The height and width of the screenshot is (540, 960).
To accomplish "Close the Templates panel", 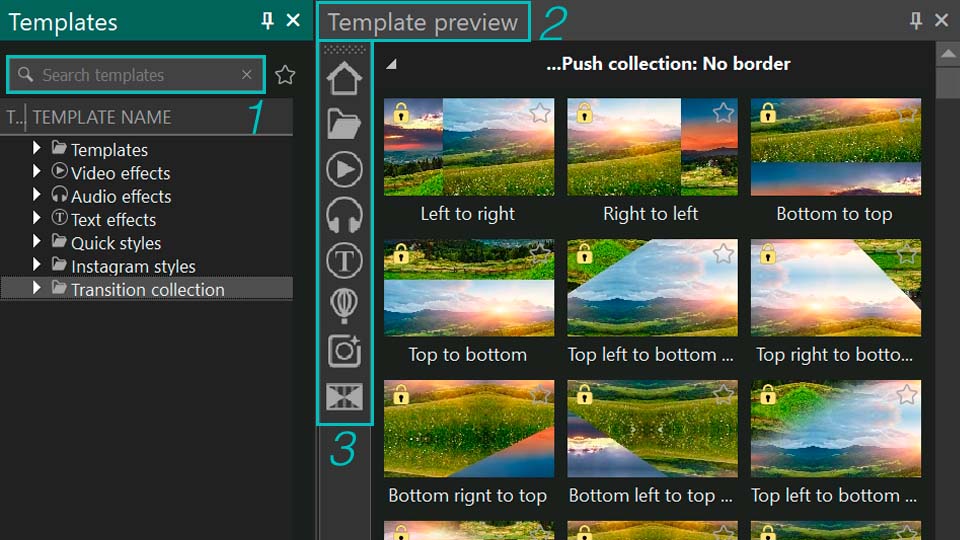I will pyautogui.click(x=293, y=20).
